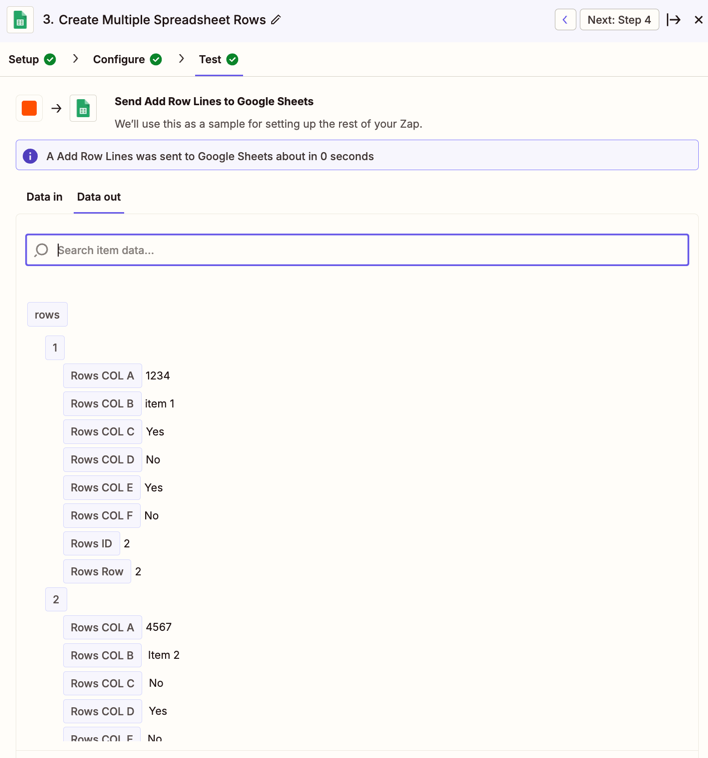Close the step editor panel
The height and width of the screenshot is (758, 708).
(x=698, y=20)
